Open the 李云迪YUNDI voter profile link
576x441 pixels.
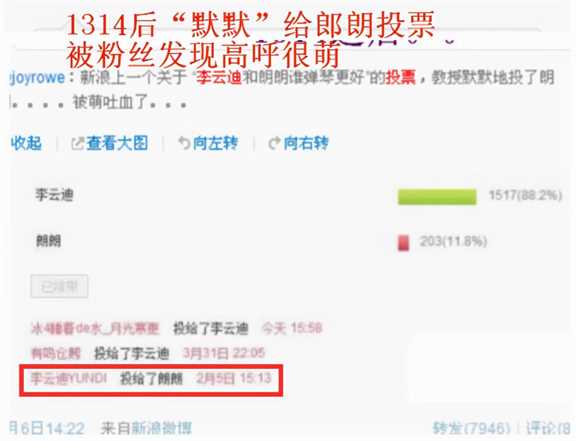(x=69, y=378)
